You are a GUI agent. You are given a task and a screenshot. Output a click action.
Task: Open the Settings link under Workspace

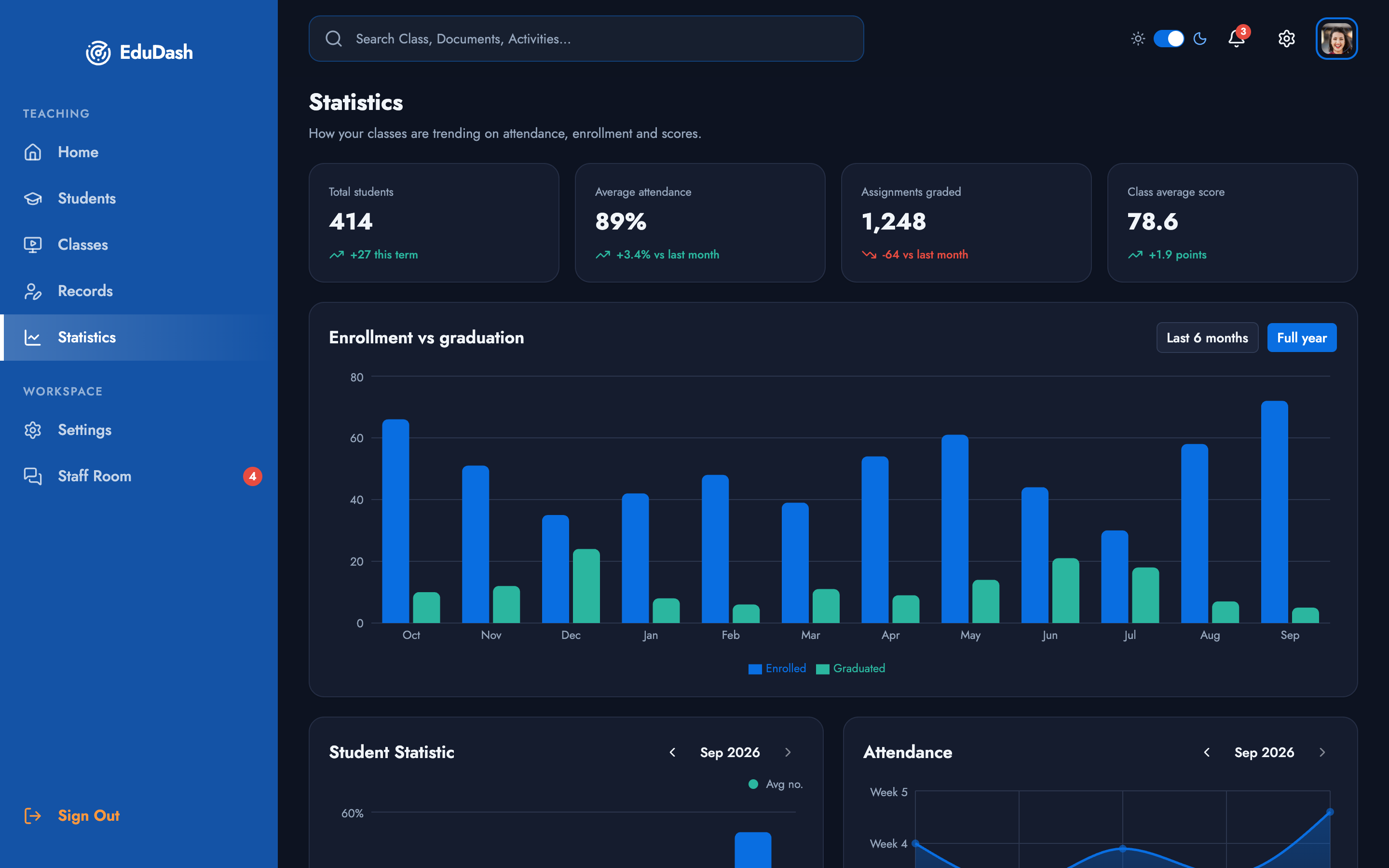(139, 430)
